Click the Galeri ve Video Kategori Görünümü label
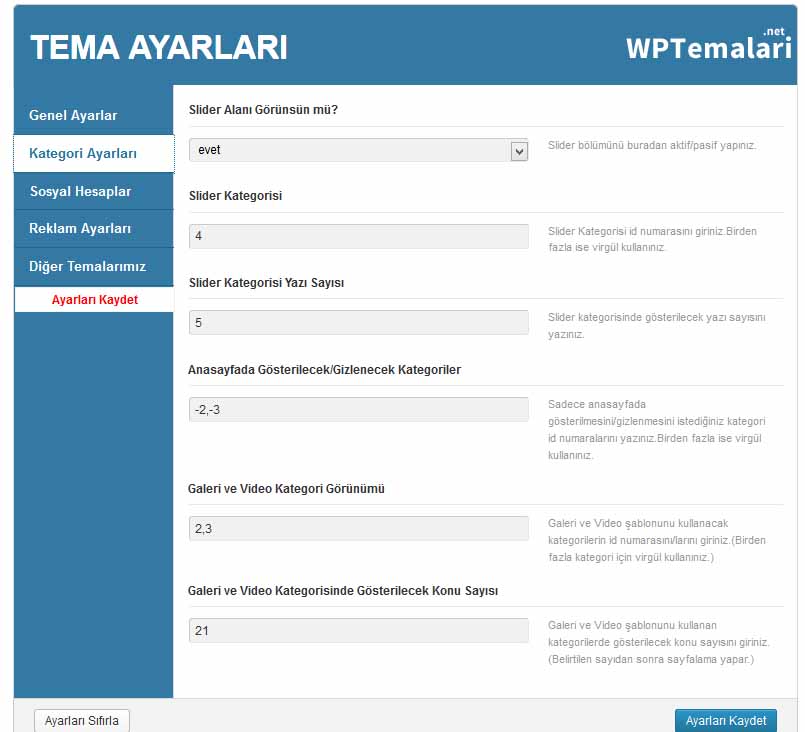805x732 pixels. point(286,489)
